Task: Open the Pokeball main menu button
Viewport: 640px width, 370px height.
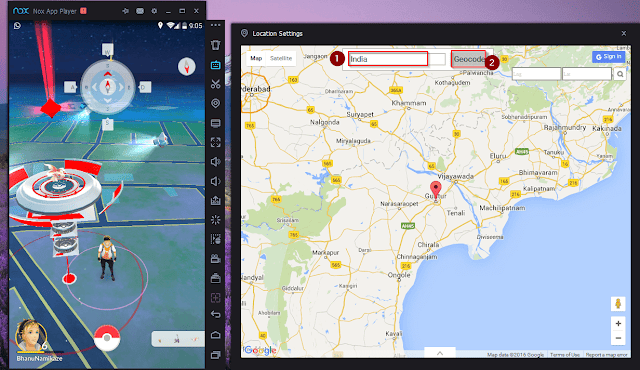Action: pyautogui.click(x=107, y=338)
